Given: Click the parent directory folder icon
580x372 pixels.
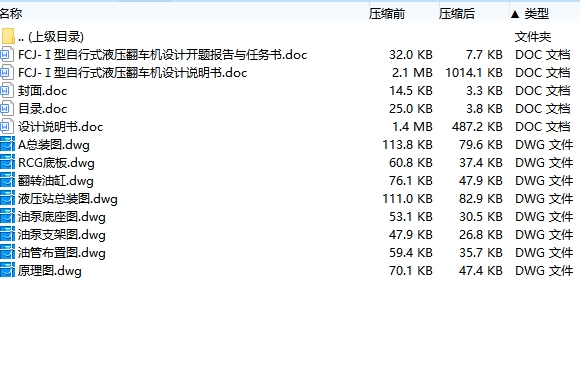Looking at the screenshot, I should tap(8, 36).
